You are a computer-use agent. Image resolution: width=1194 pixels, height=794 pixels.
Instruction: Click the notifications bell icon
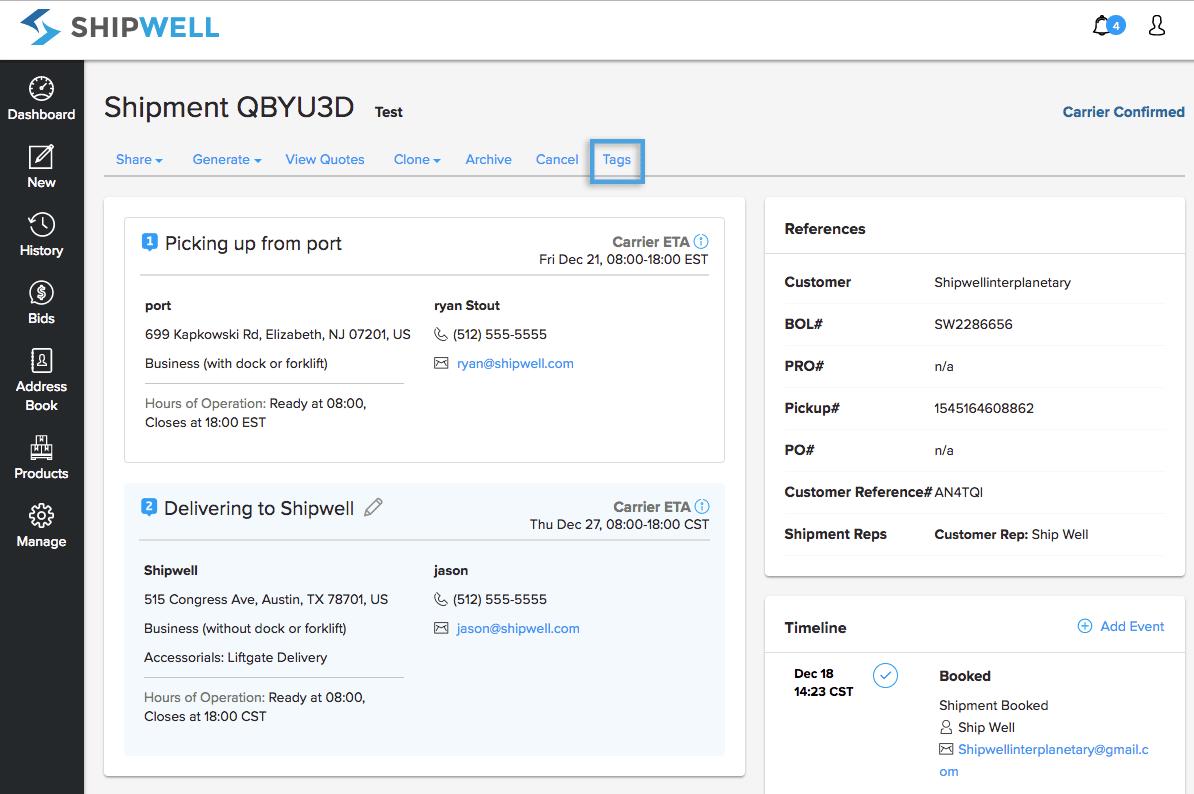point(1101,26)
